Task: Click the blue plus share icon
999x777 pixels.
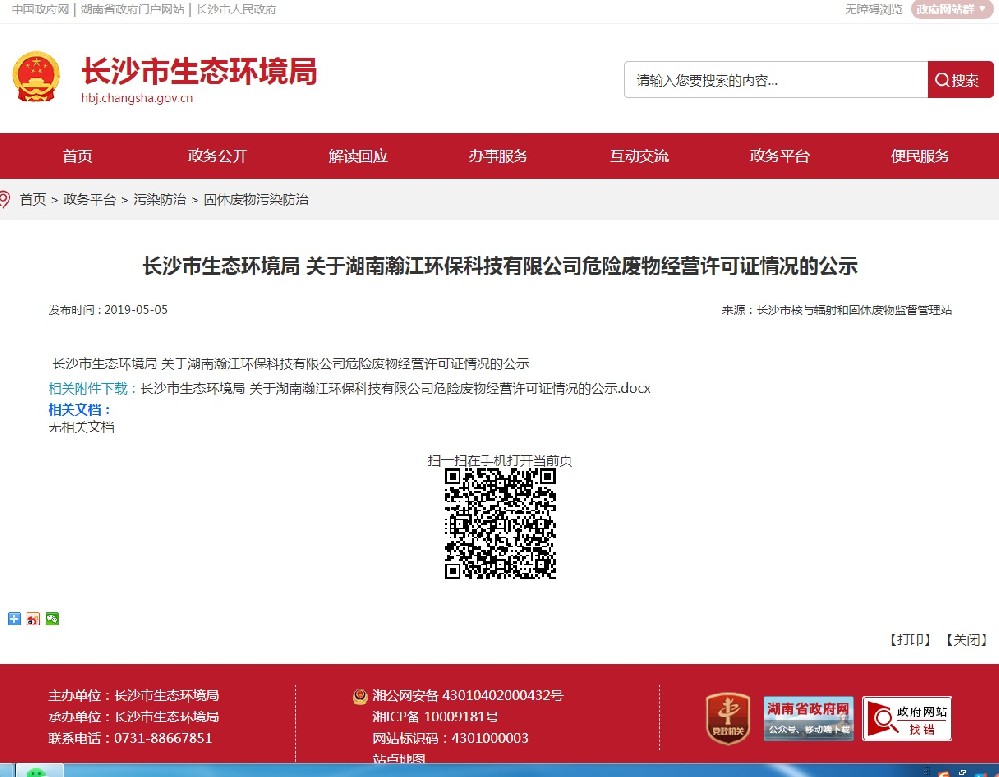Action: [14, 618]
